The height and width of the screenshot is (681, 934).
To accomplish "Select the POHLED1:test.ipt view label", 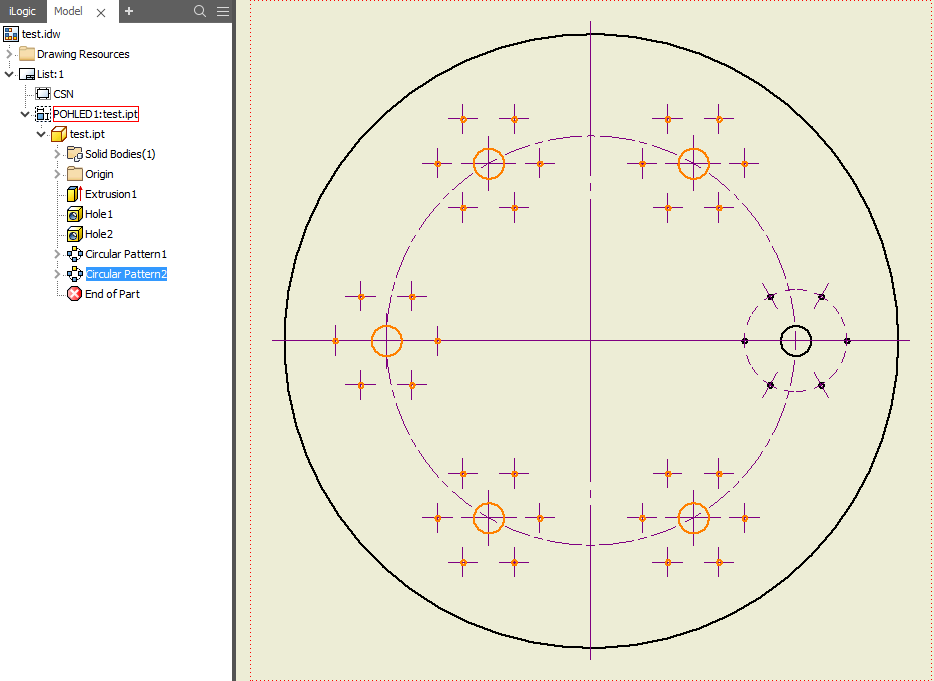I will point(96,114).
